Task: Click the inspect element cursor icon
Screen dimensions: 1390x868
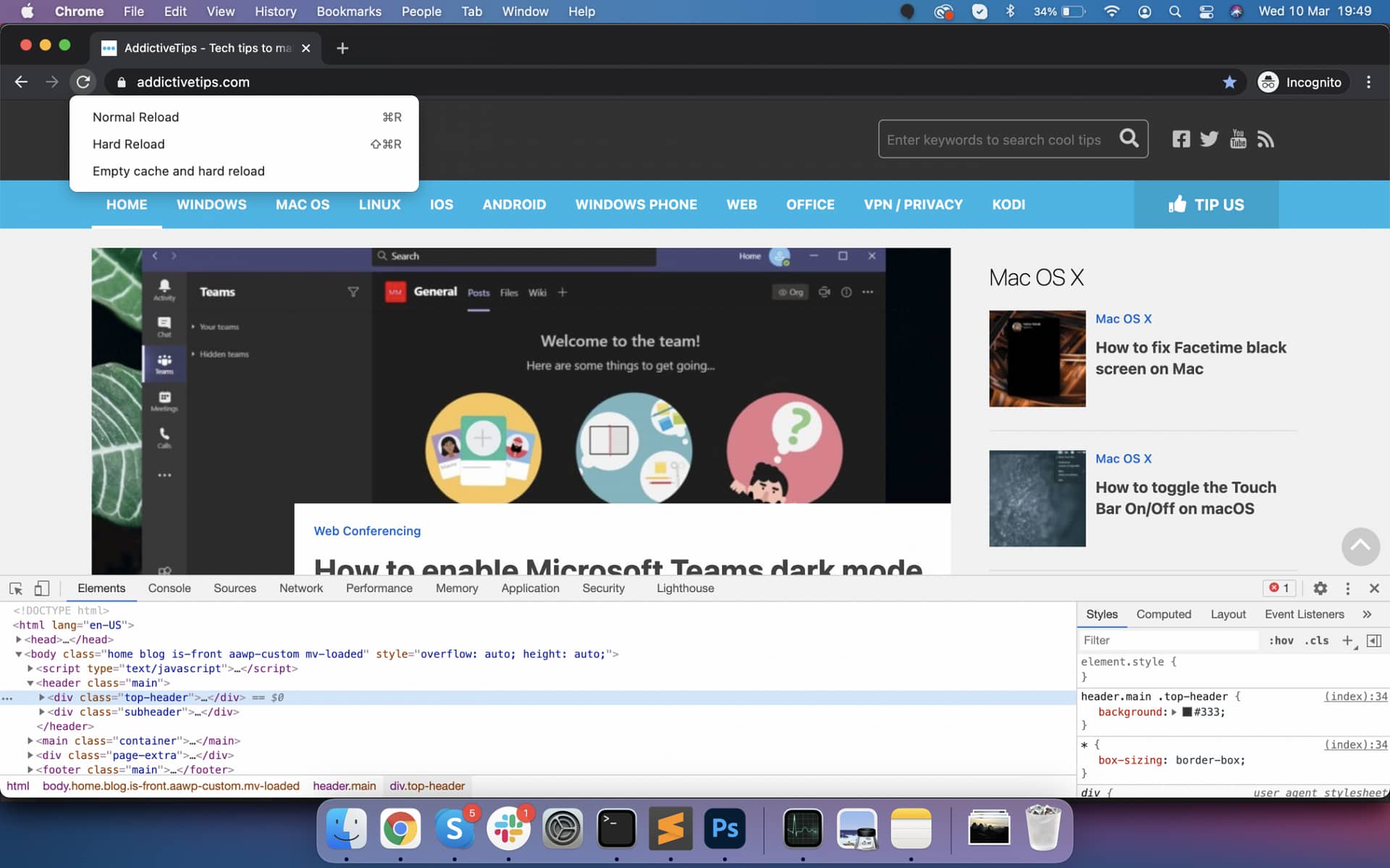Action: tap(15, 588)
